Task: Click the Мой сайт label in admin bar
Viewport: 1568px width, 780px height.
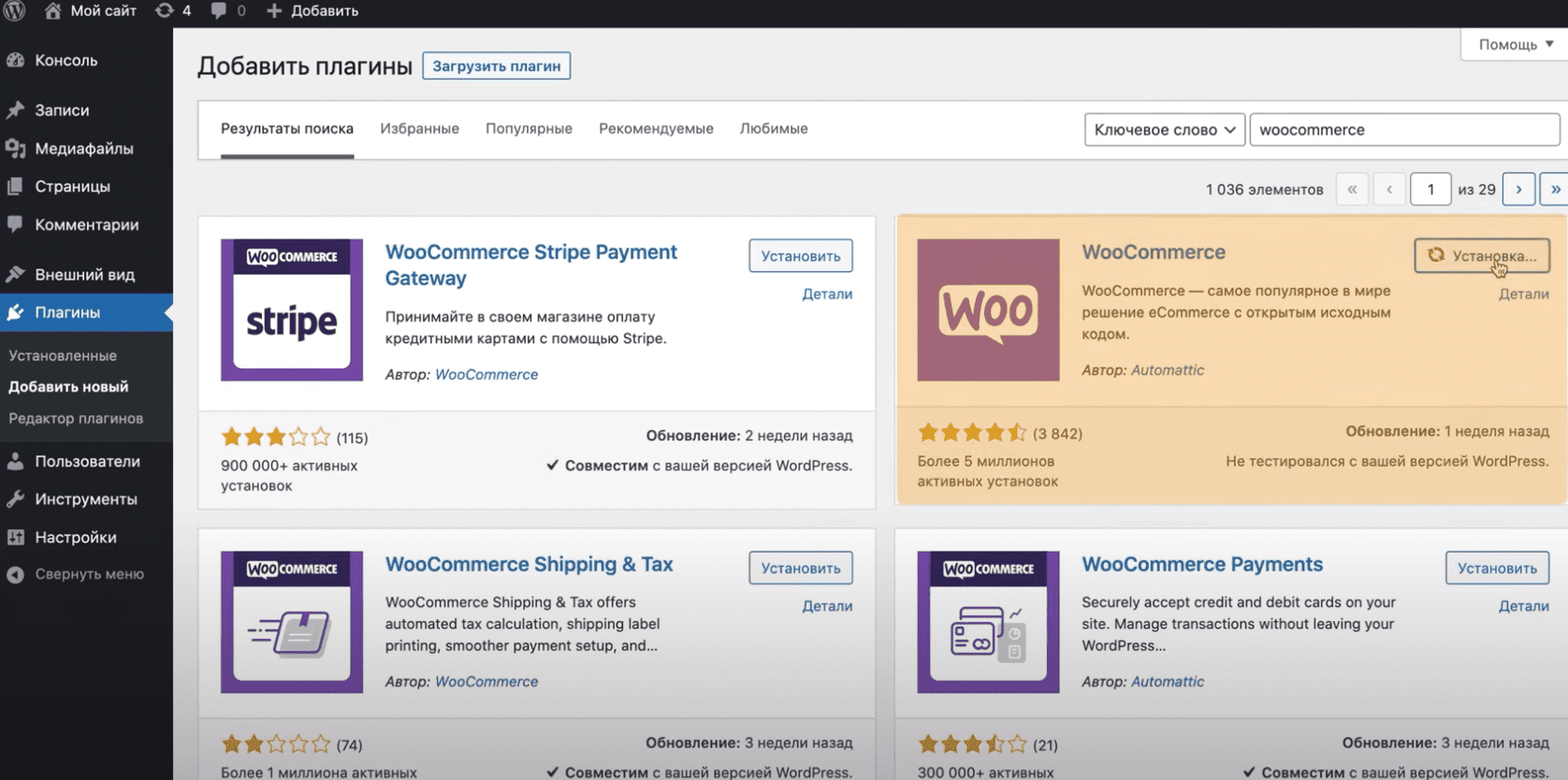Action: pyautogui.click(x=104, y=10)
